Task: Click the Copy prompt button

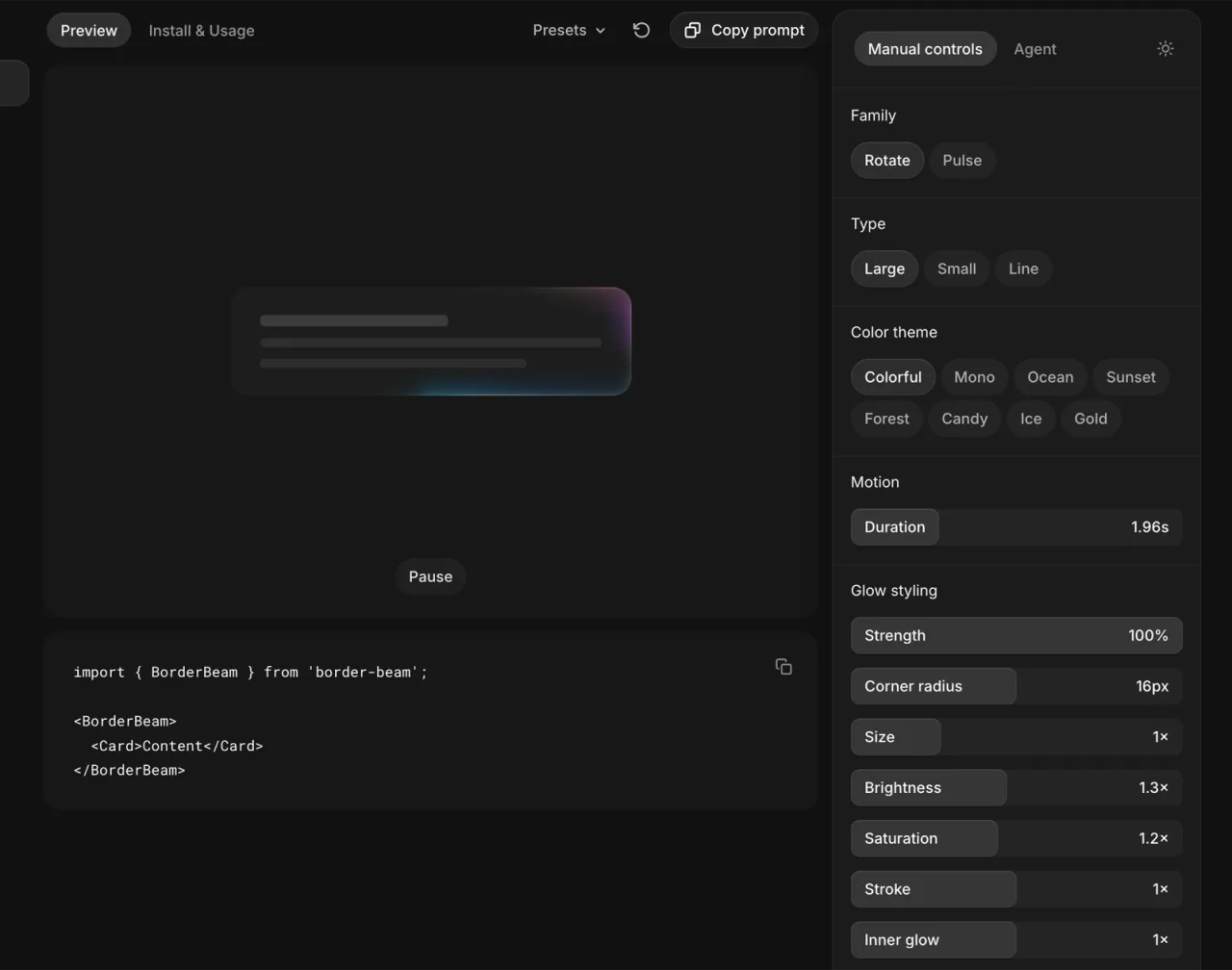Action: (744, 30)
